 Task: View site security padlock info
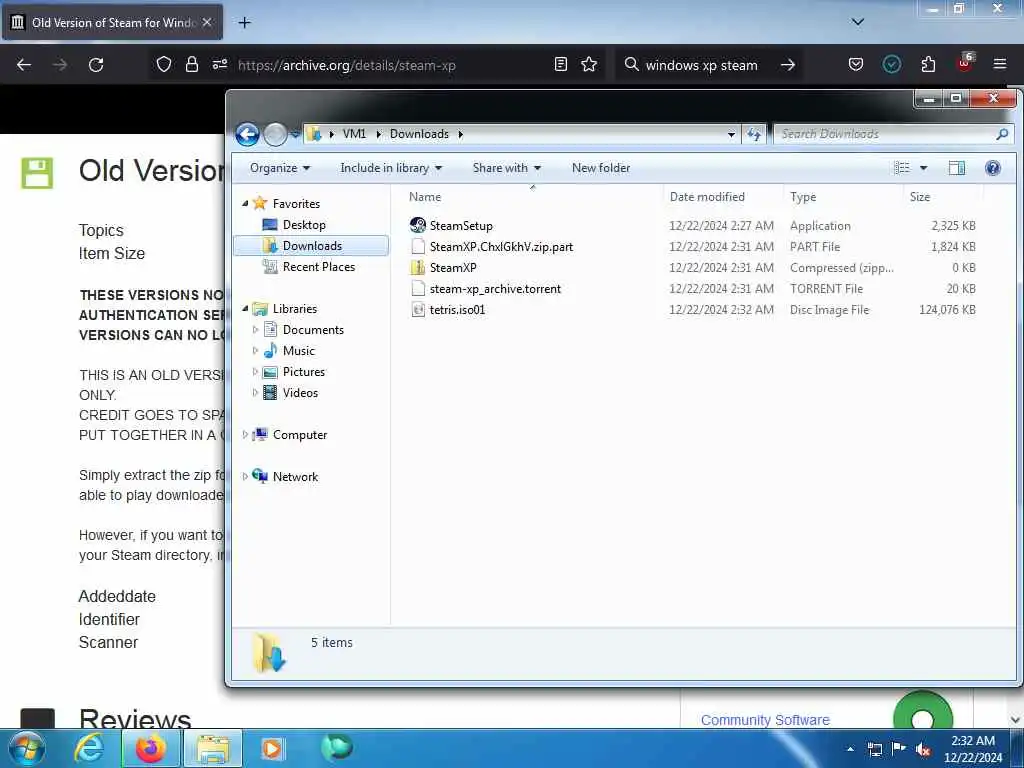(191, 64)
